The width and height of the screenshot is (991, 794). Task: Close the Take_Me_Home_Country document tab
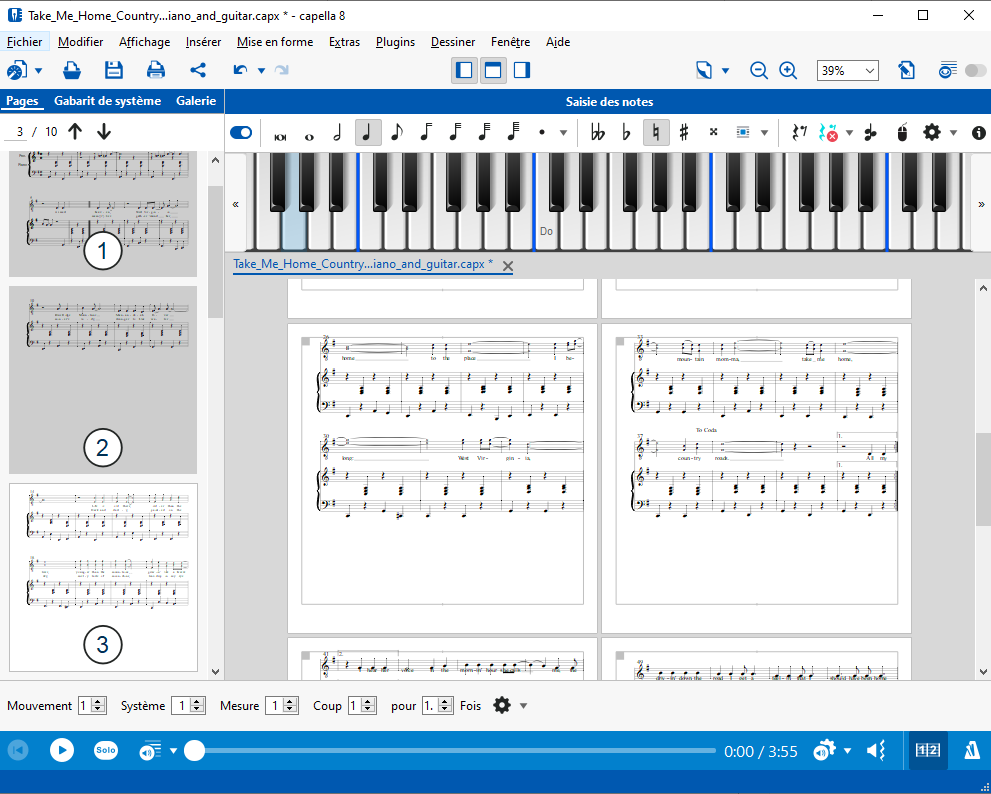pos(508,266)
